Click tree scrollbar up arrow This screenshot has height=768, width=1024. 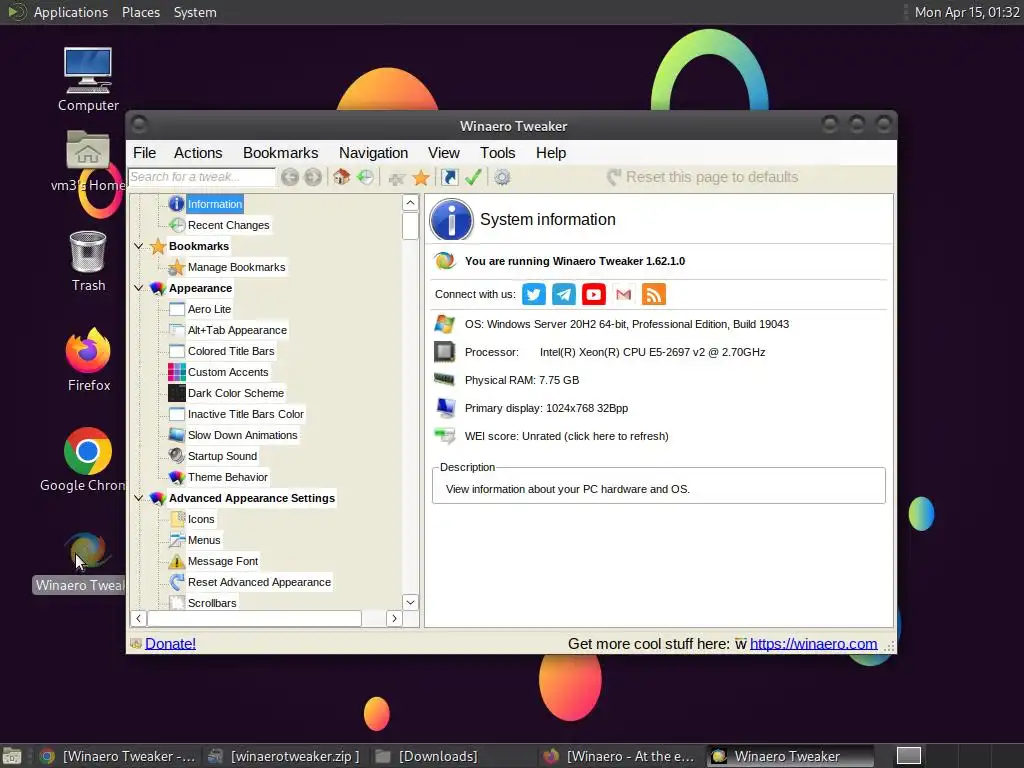pos(410,202)
